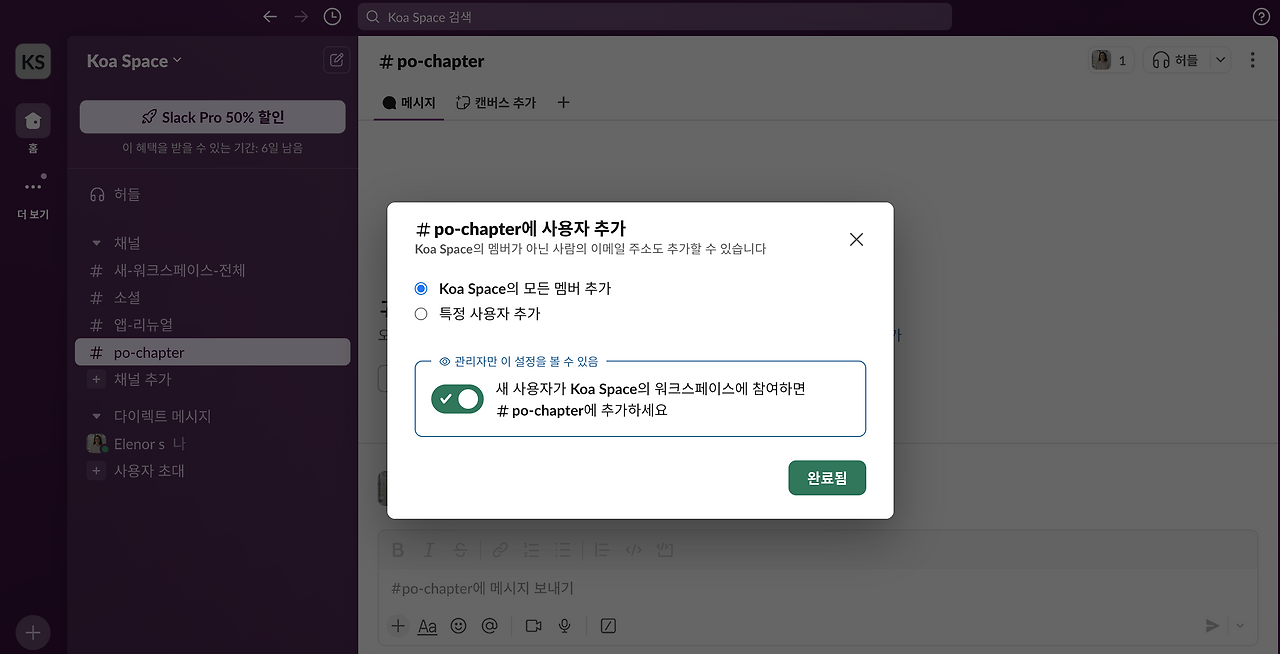Claim the Slack Pro 50% 할인 offer
This screenshot has width=1280, height=654.
click(212, 116)
